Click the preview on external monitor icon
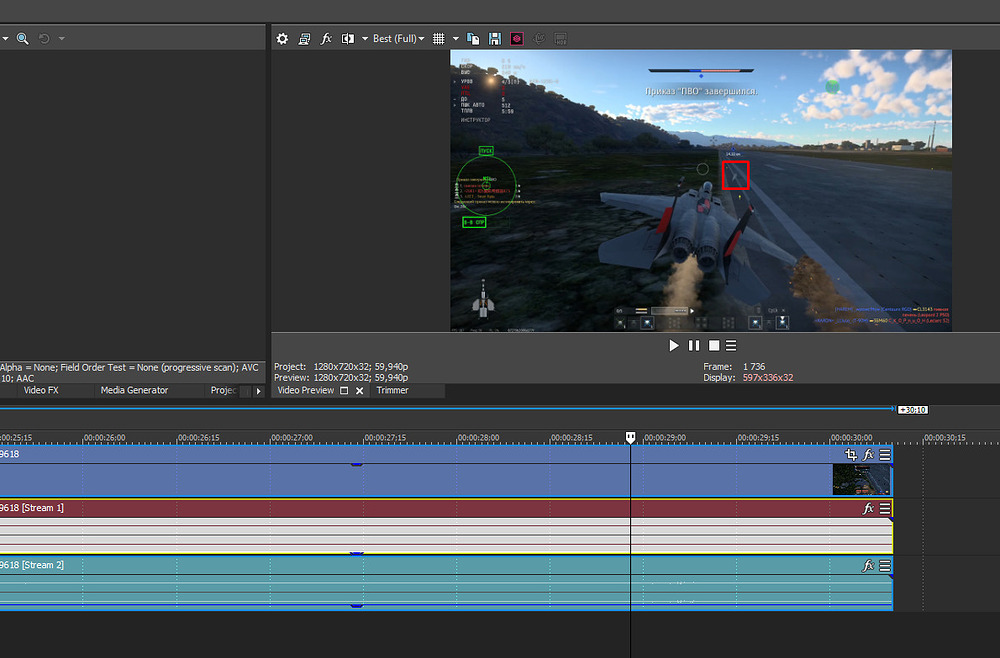The height and width of the screenshot is (658, 1000). [304, 39]
